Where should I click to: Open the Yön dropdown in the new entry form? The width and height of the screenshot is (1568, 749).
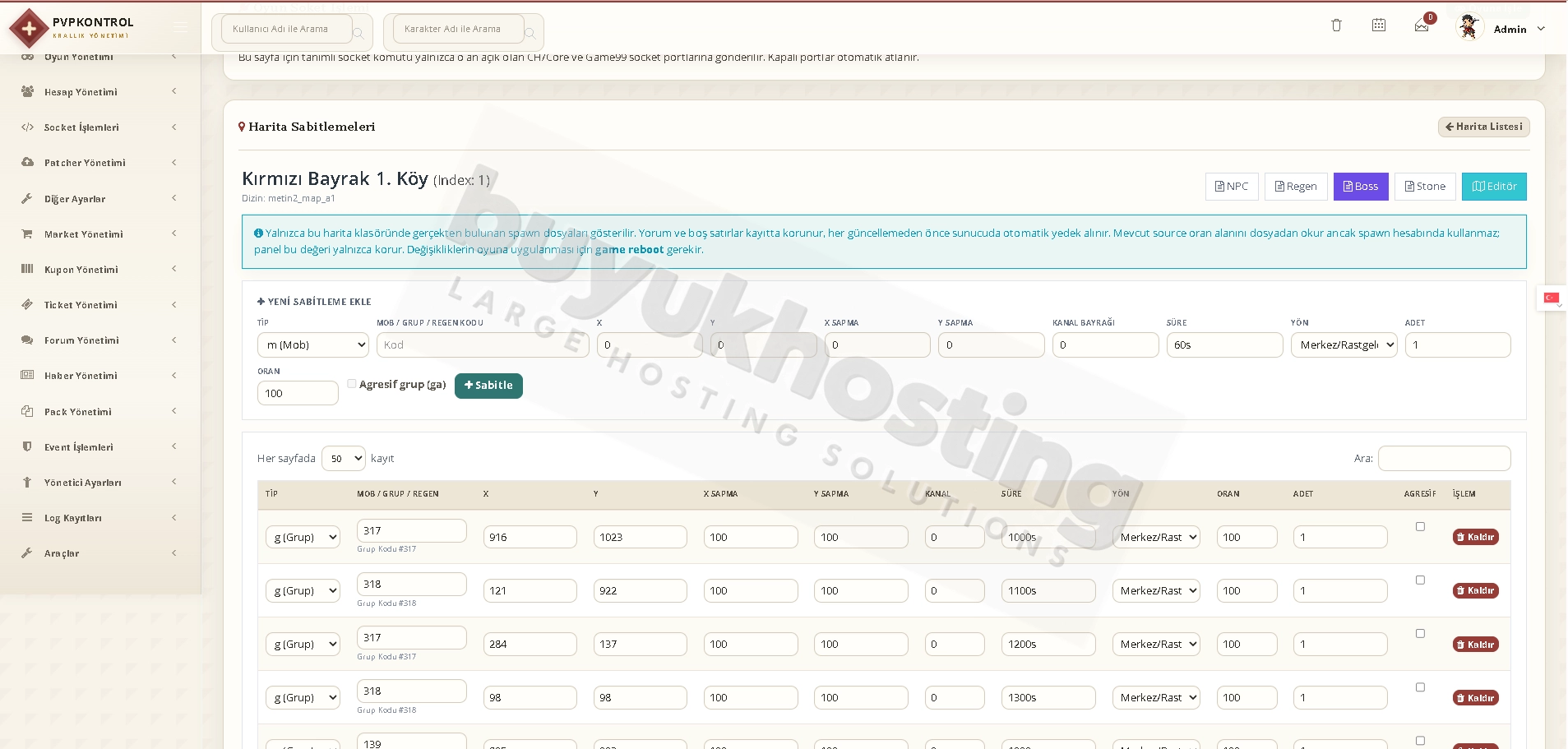click(1344, 345)
